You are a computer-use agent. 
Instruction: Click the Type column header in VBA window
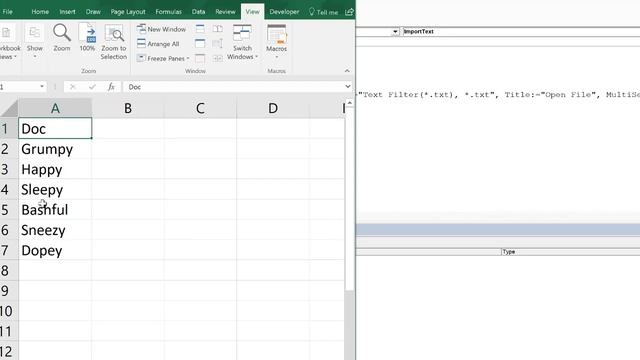tap(570, 252)
